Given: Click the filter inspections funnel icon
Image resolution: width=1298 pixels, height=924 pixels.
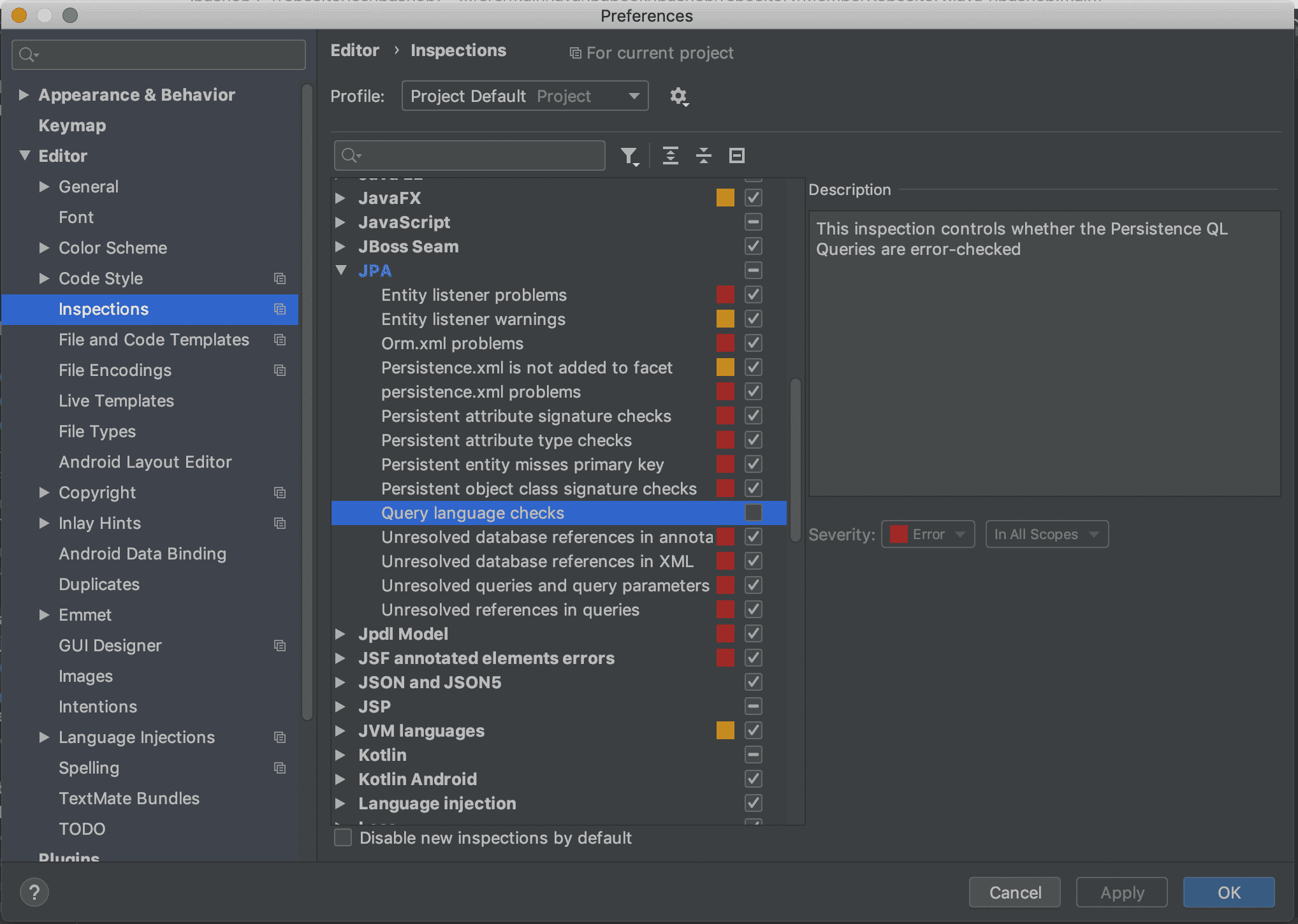Looking at the screenshot, I should coord(629,156).
